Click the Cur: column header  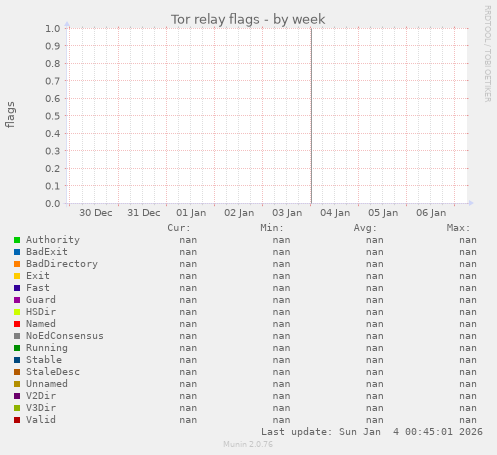(179, 228)
